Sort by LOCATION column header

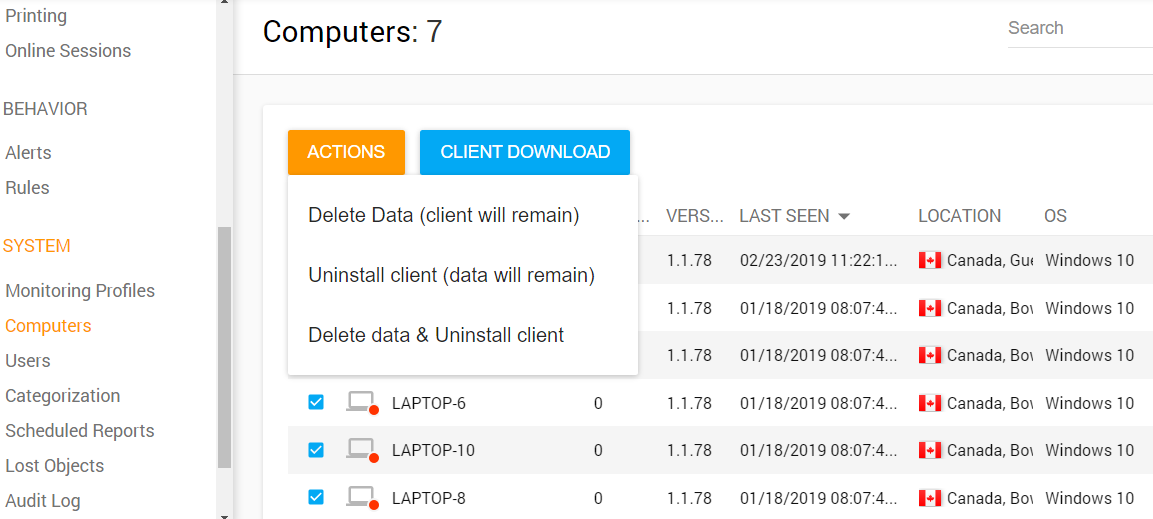959,216
